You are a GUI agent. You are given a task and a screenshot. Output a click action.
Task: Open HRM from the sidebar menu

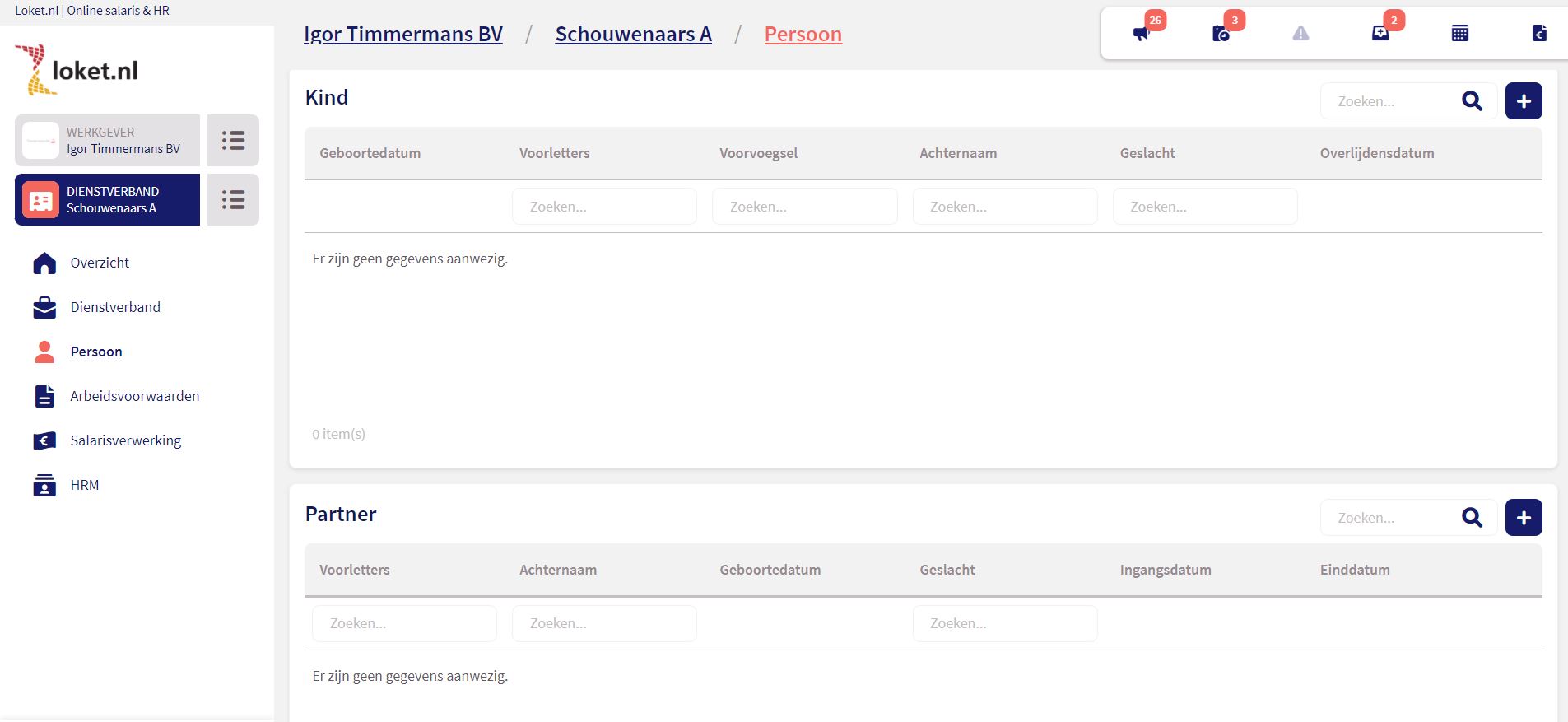pyautogui.click(x=85, y=485)
